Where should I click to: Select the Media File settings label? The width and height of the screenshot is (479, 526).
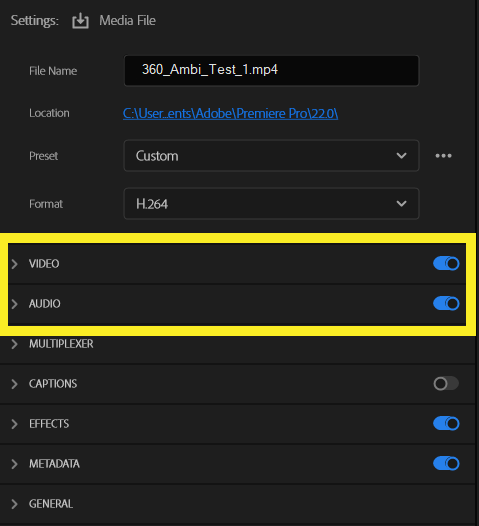point(127,21)
